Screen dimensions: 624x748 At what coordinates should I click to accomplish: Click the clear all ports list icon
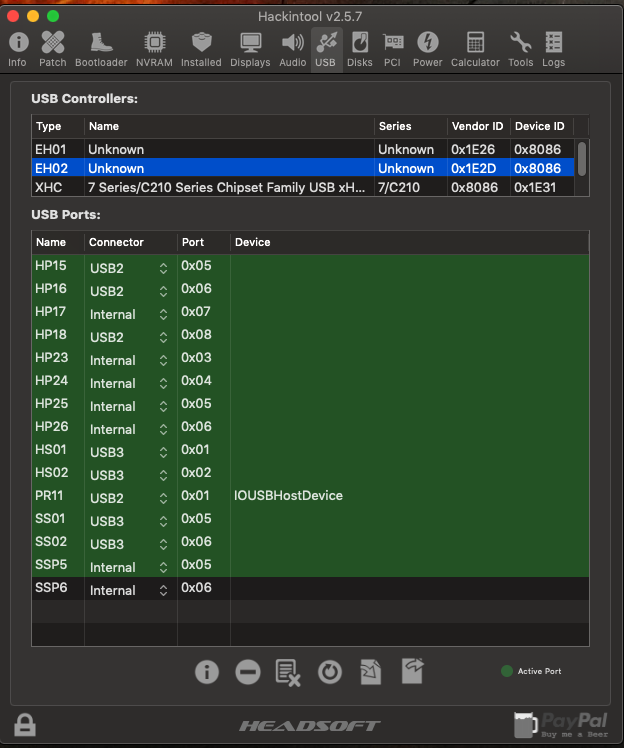click(288, 673)
